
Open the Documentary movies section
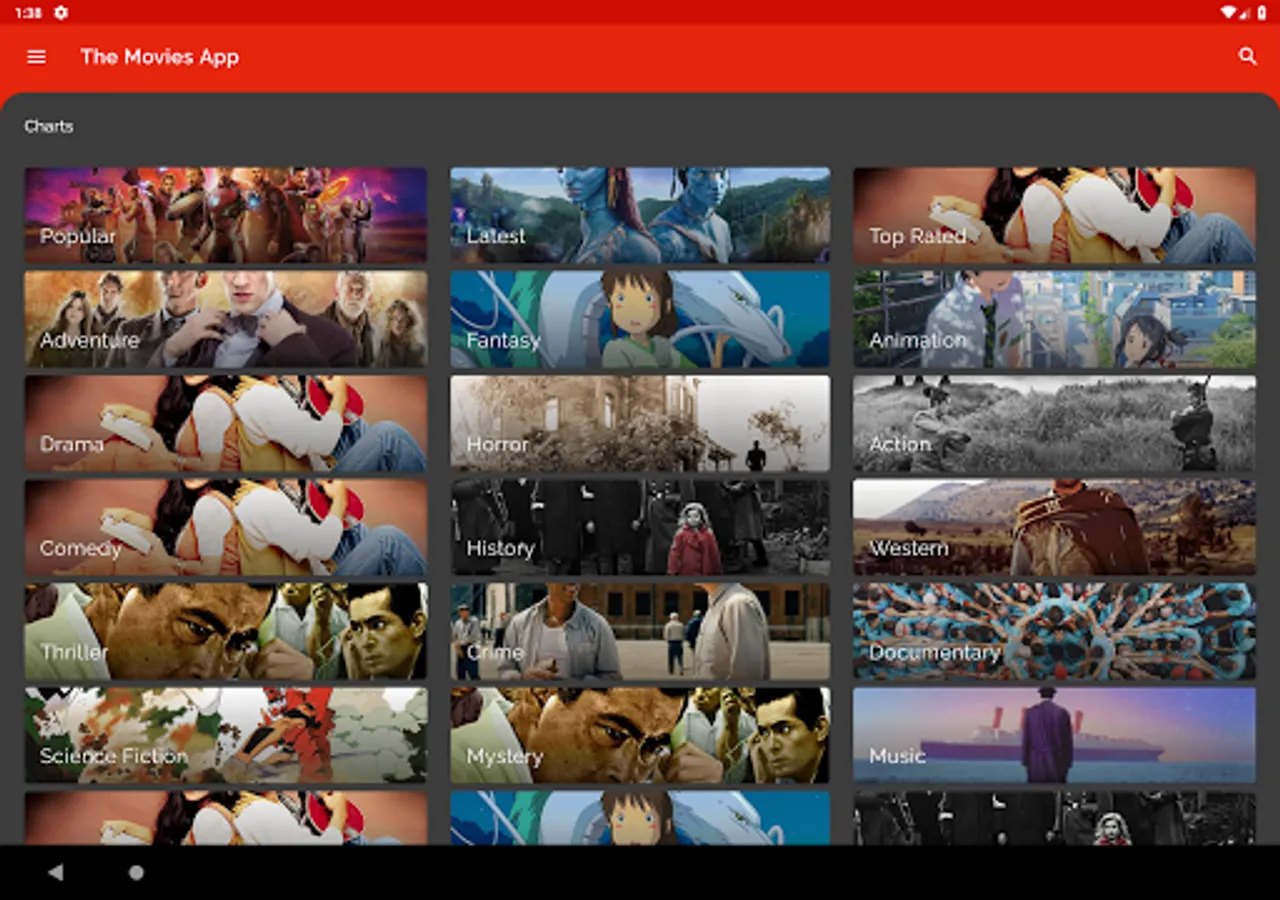[1054, 630]
